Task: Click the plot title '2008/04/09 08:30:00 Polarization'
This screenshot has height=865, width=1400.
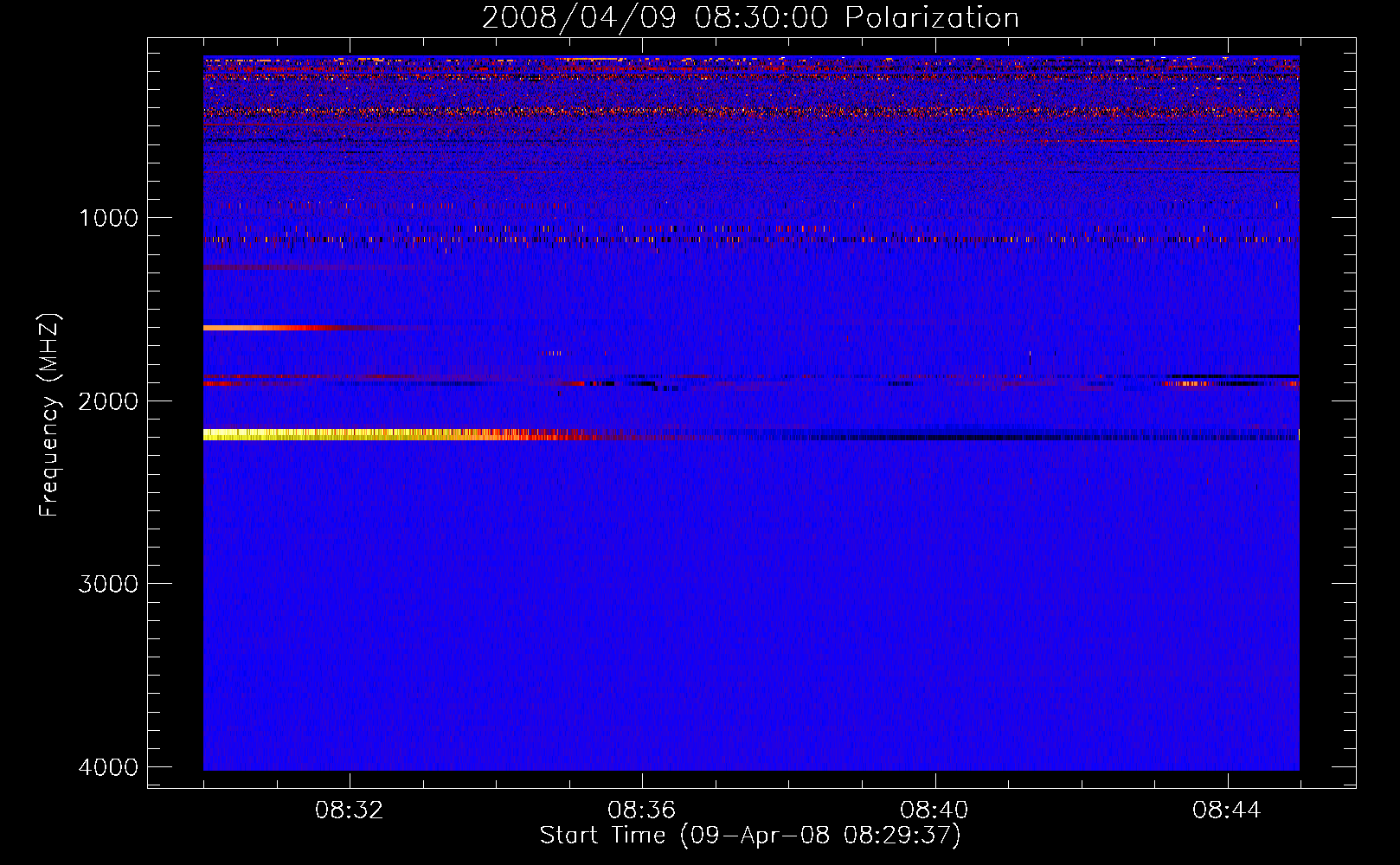Action: (x=750, y=18)
